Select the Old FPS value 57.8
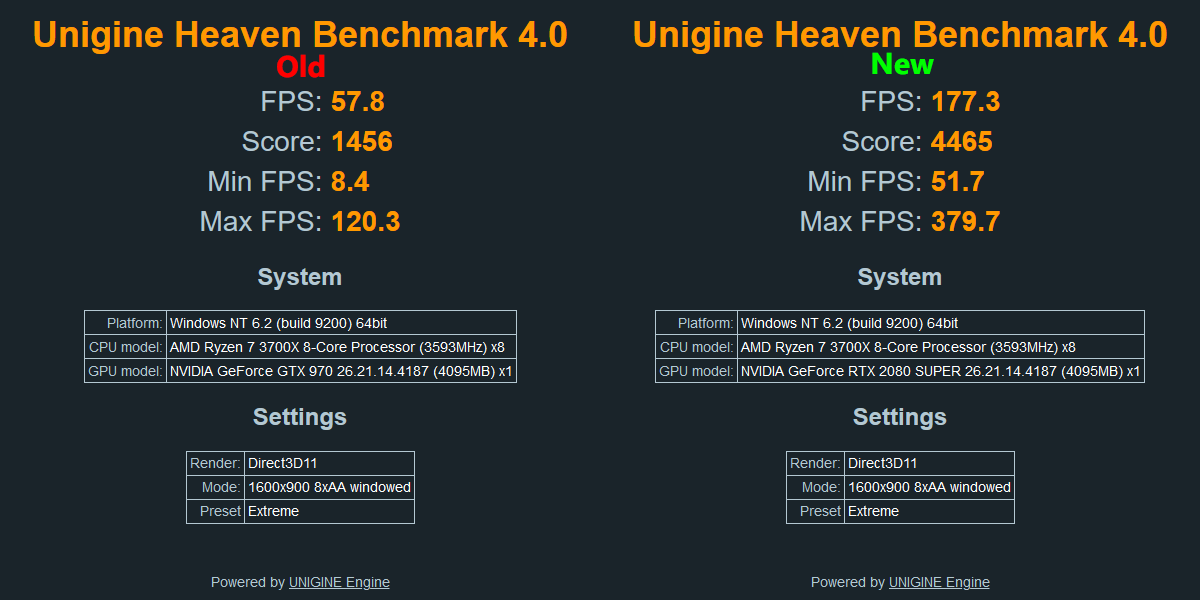The width and height of the screenshot is (1200, 600). pos(358,102)
